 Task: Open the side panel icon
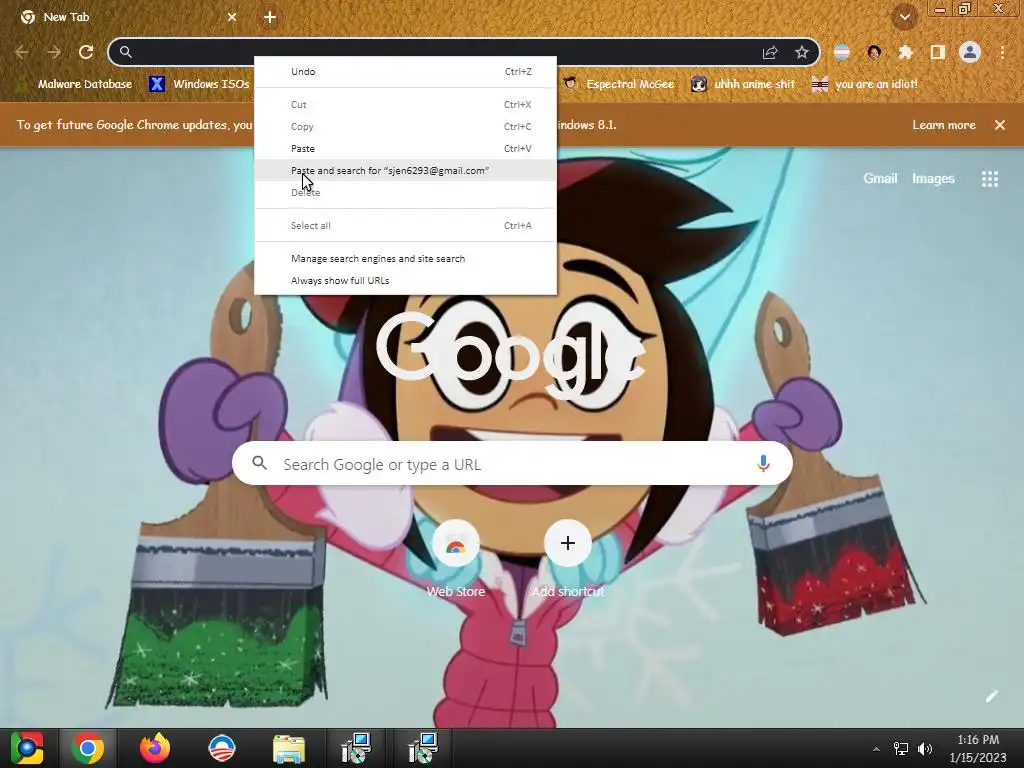click(938, 52)
